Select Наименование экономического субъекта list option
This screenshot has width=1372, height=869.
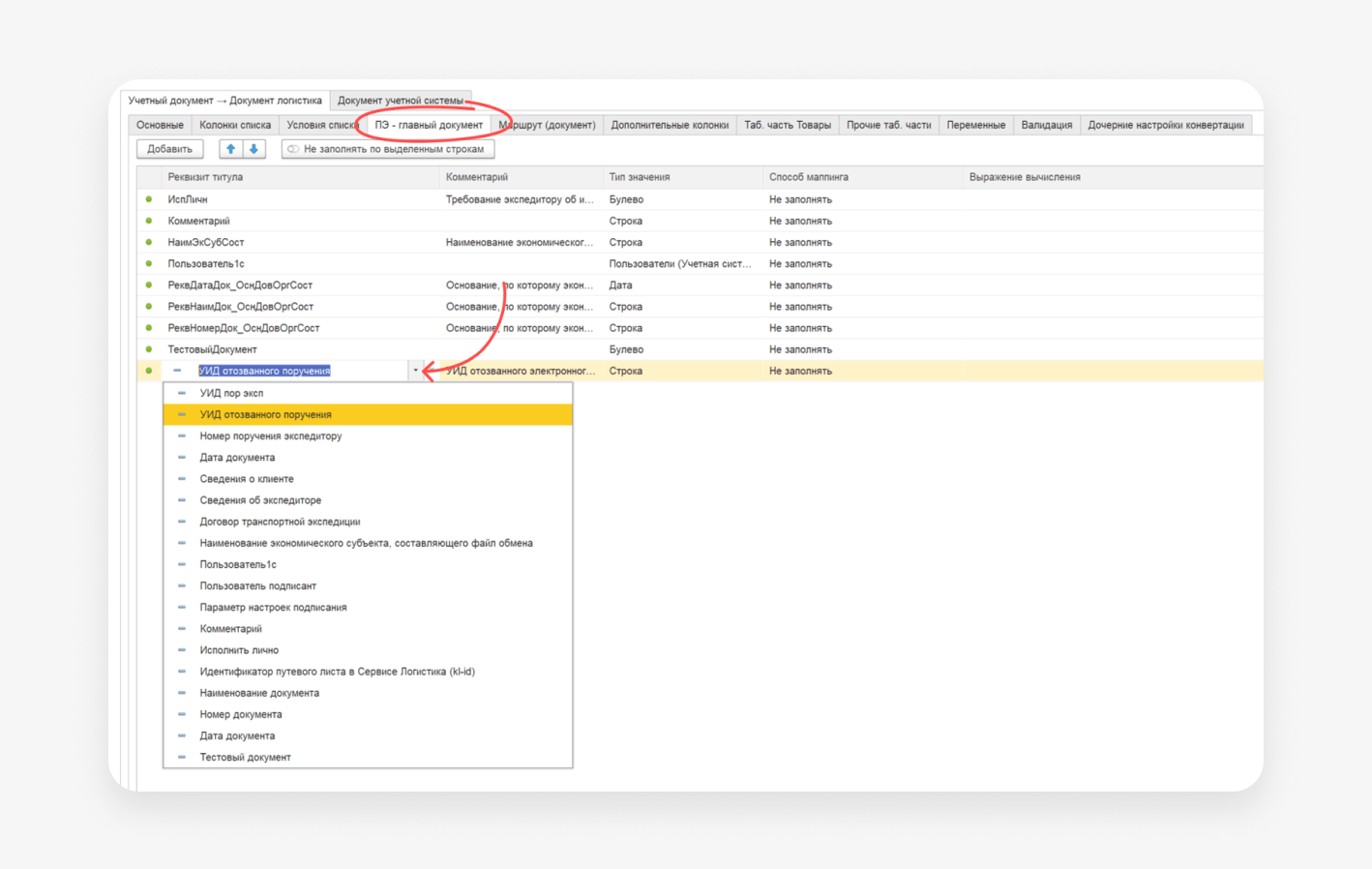[368, 543]
